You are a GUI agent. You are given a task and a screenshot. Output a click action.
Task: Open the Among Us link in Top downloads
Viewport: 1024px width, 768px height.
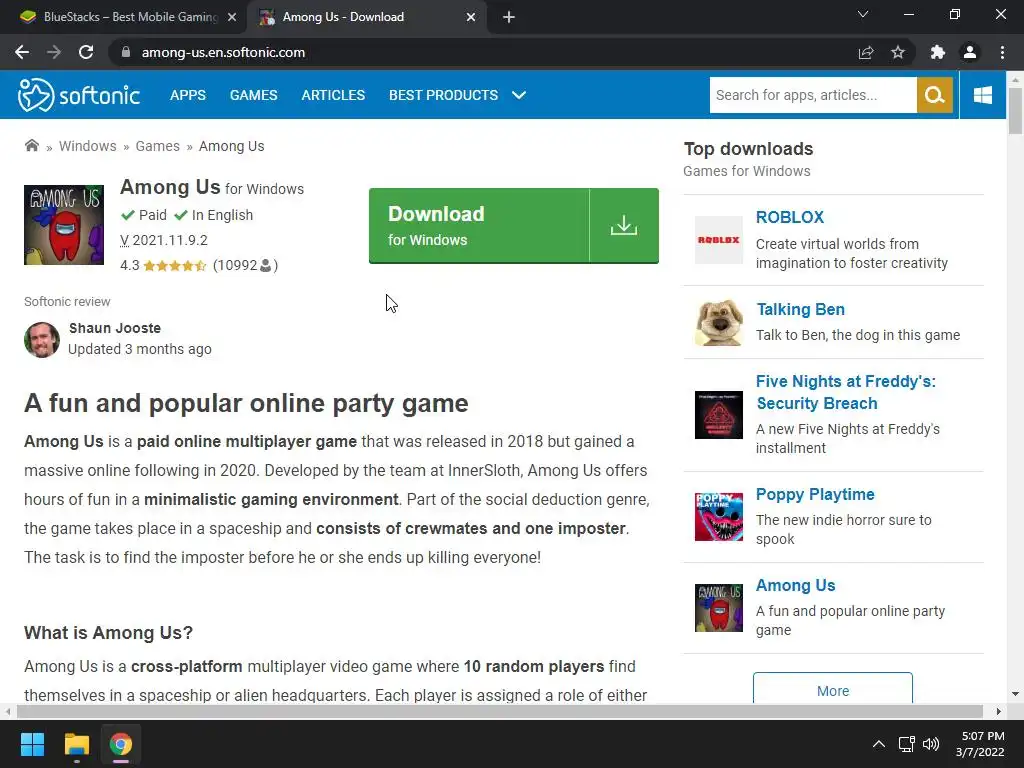795,585
